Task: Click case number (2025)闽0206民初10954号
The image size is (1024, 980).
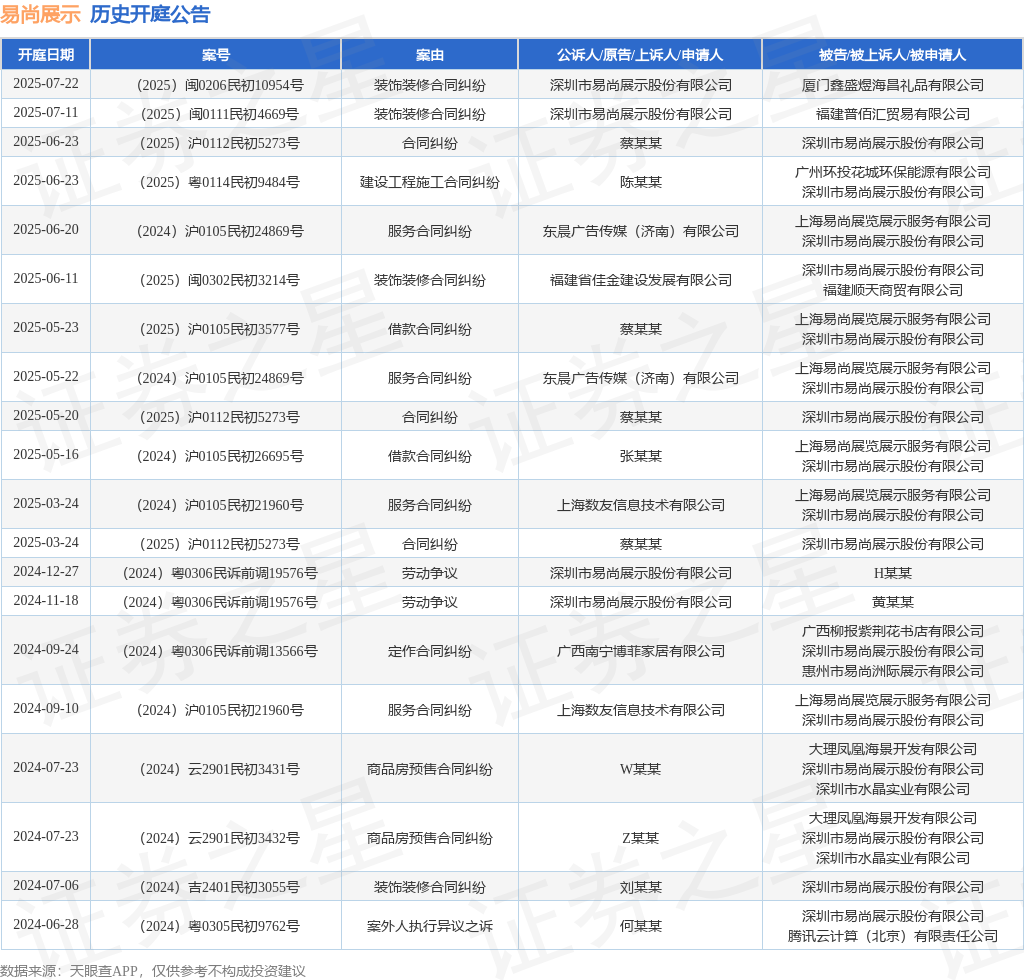Action: [x=220, y=85]
